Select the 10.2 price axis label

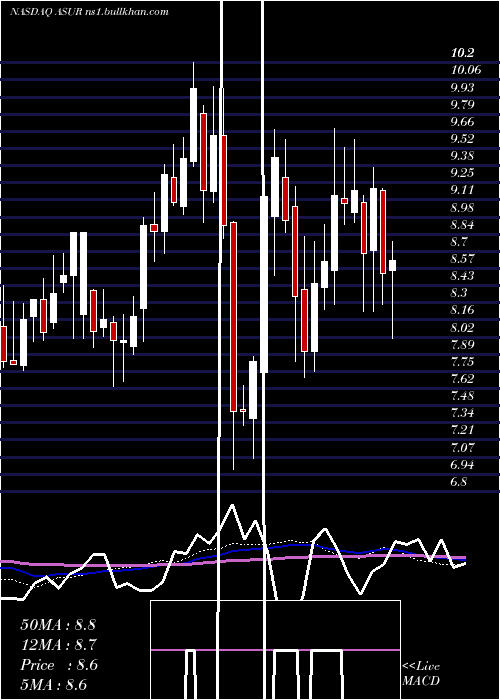tap(462, 54)
